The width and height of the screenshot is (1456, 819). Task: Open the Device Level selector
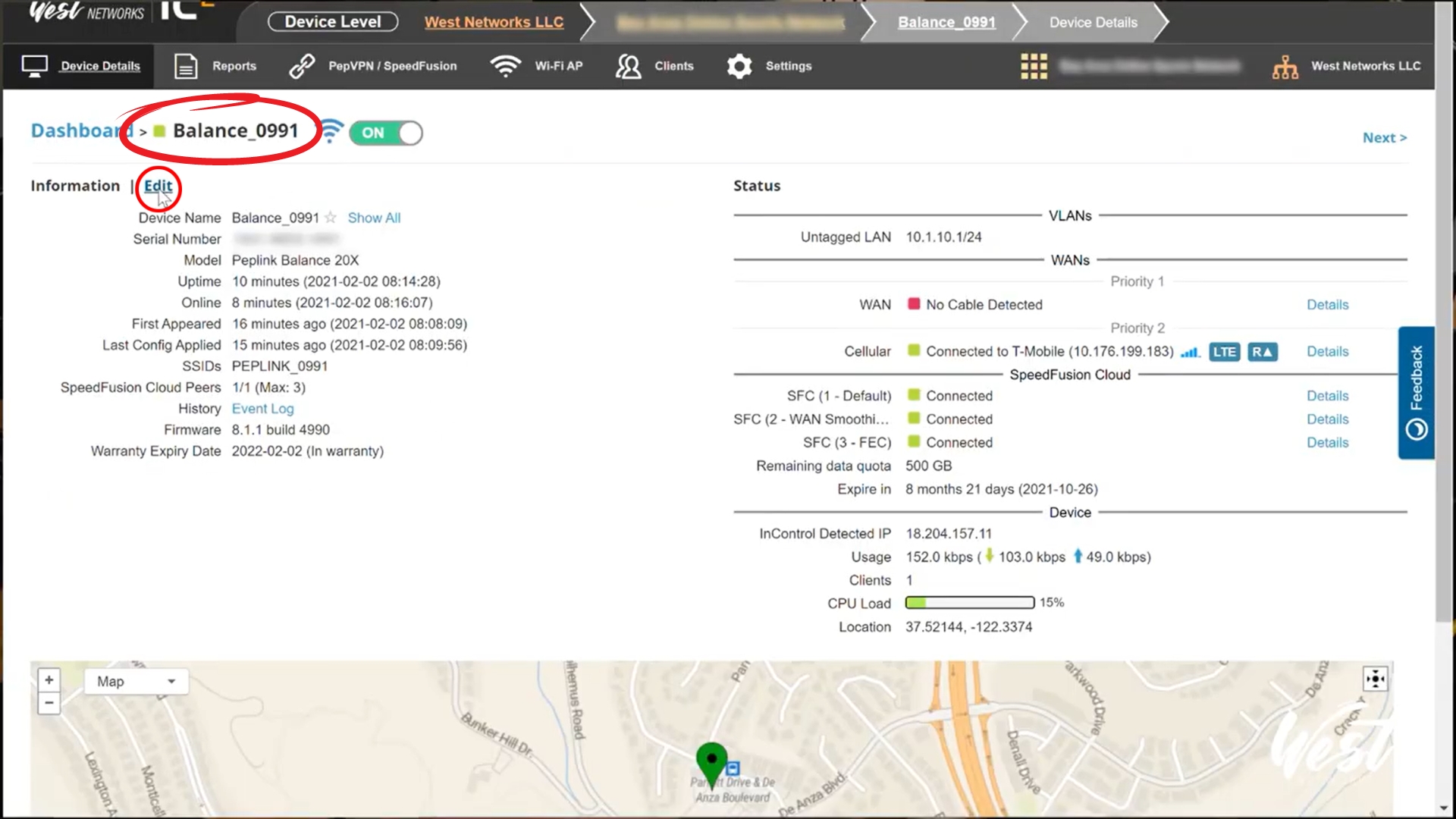[x=333, y=22]
